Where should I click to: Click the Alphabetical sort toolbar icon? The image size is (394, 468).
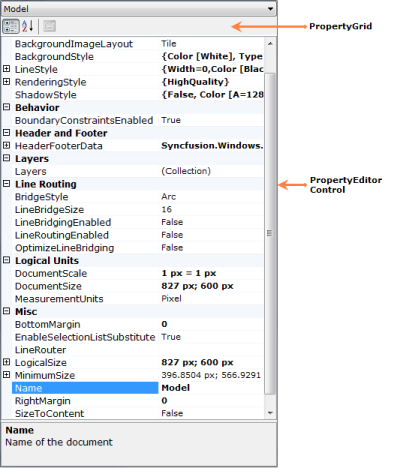(x=28, y=26)
